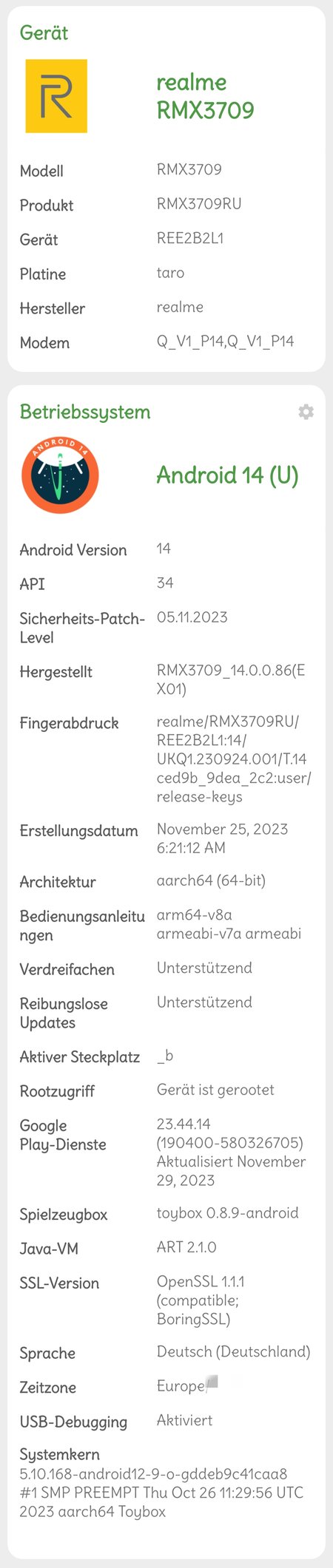
Task: Tap the Sprache Deutsch (Deutschland) entry
Action: (233, 1351)
